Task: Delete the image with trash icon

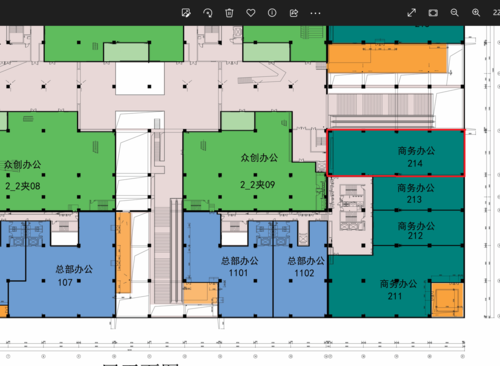Action: pyautogui.click(x=229, y=13)
